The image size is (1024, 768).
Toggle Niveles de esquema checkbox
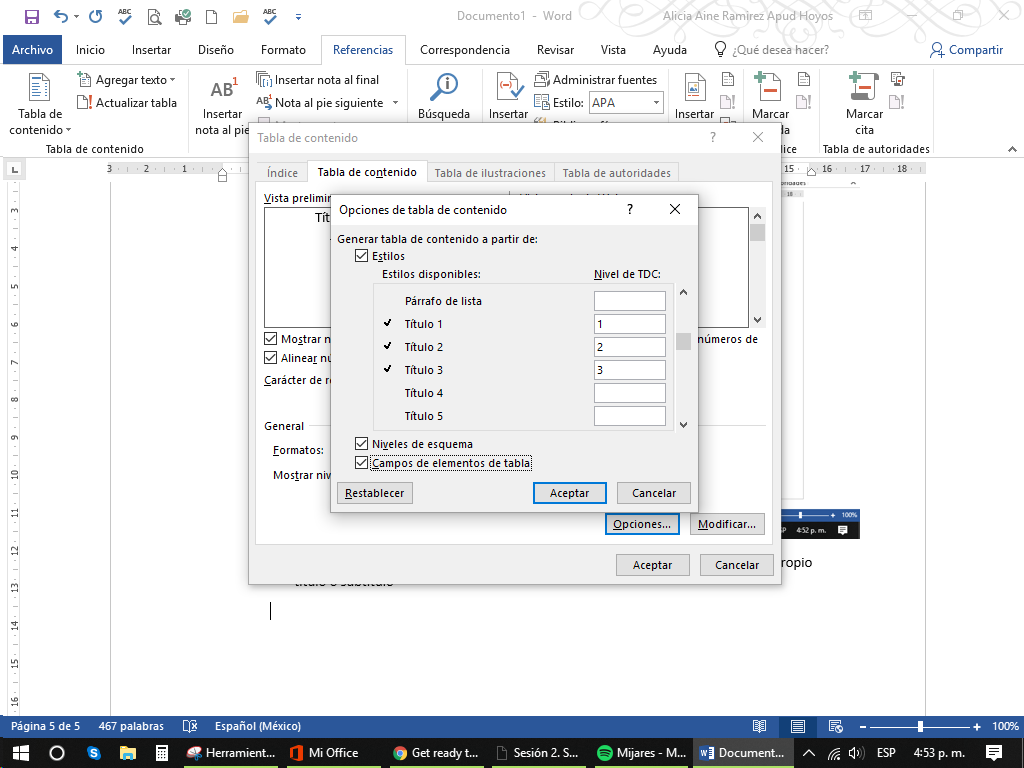point(361,444)
